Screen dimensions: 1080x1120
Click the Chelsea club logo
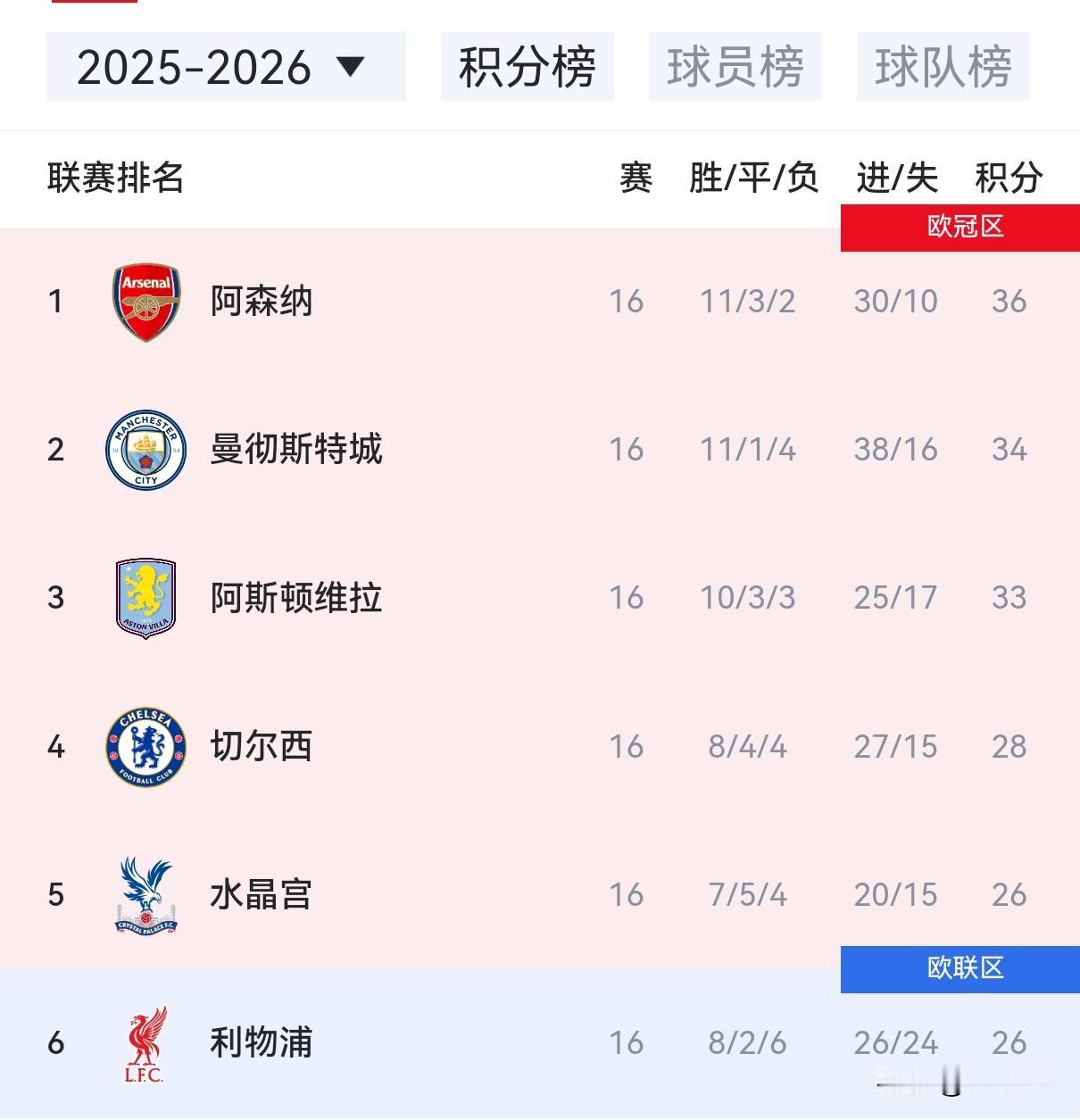coord(145,747)
